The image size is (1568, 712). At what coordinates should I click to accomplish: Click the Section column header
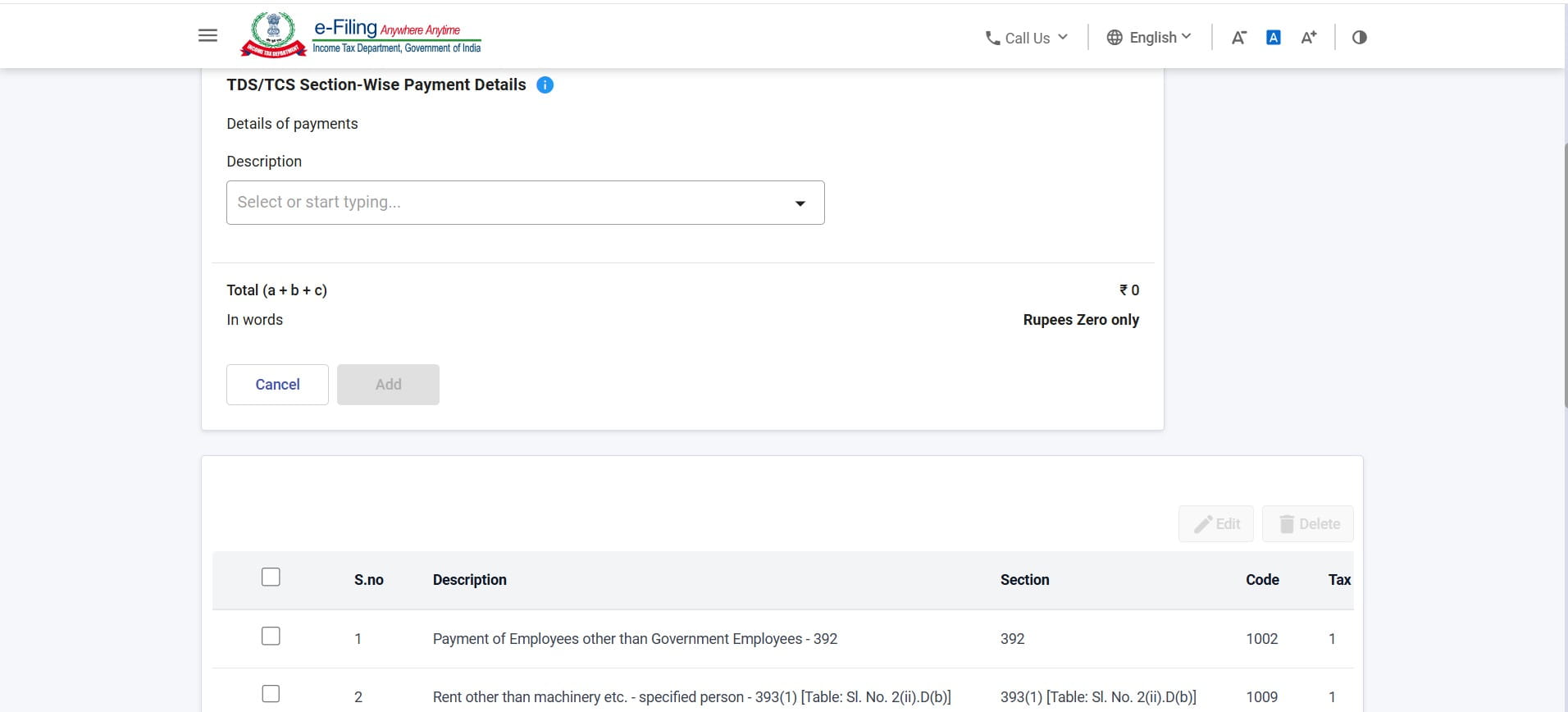[x=1024, y=580]
